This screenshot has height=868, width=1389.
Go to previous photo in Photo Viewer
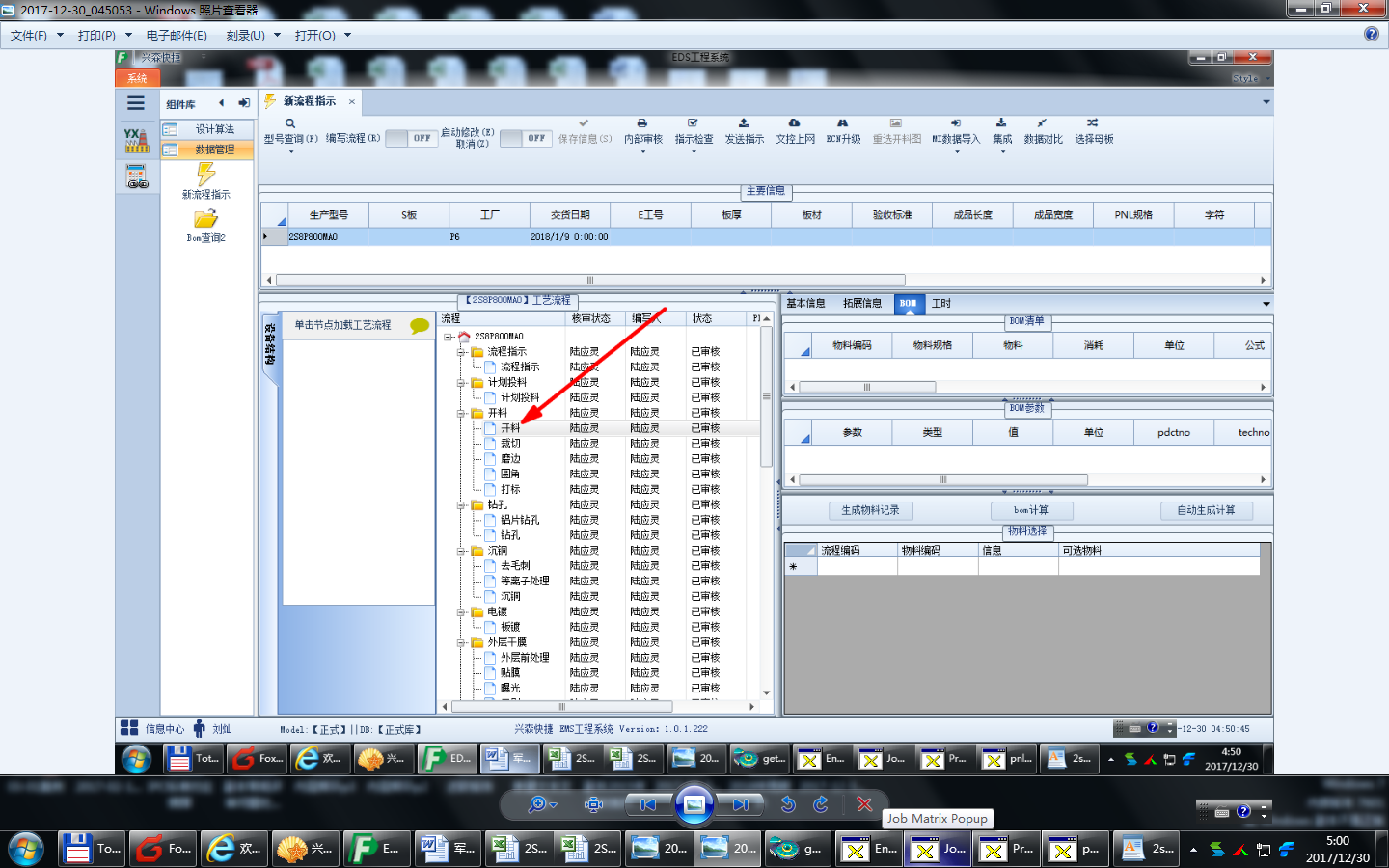[x=648, y=804]
